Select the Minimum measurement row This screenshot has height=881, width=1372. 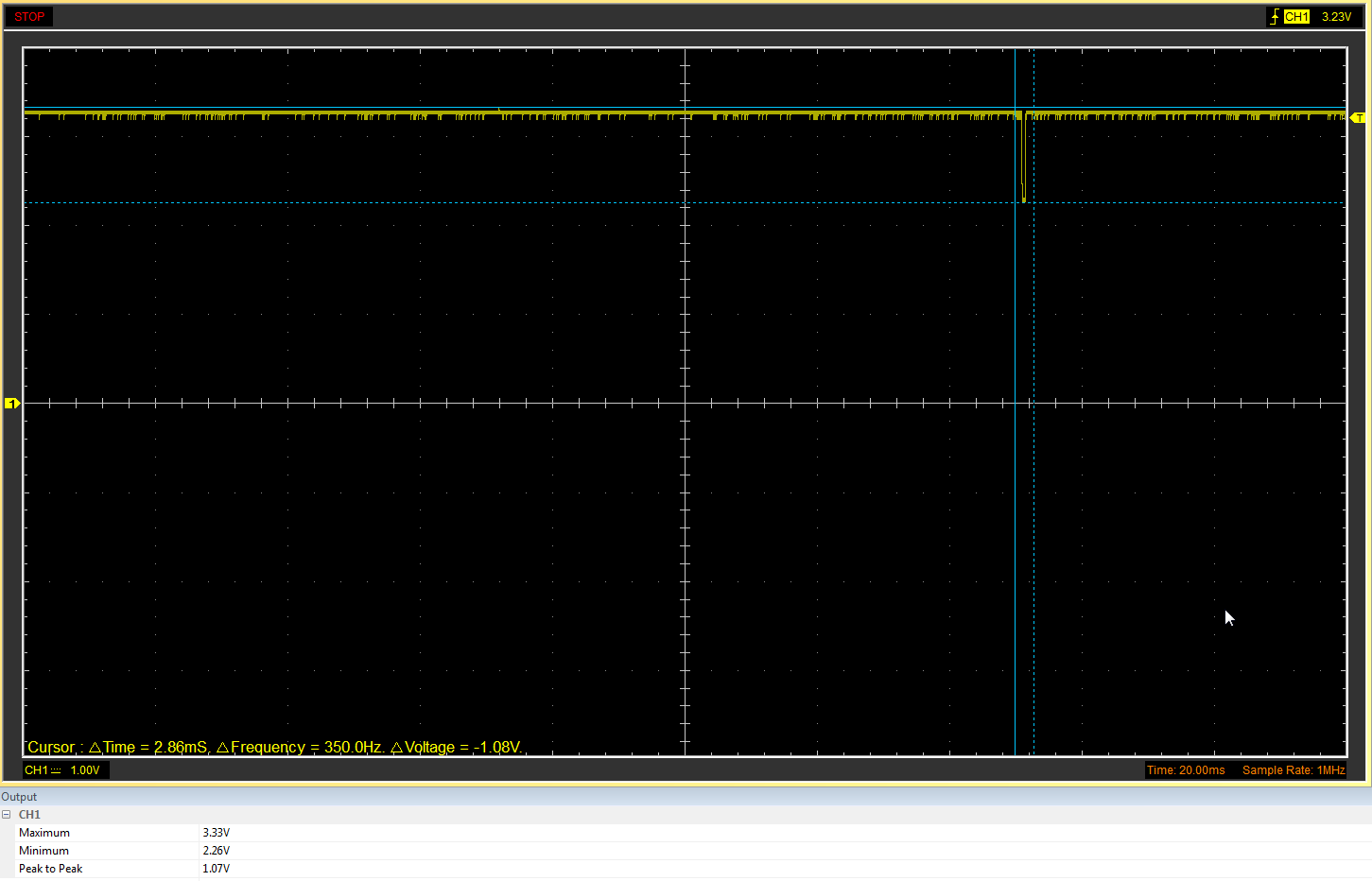43,851
